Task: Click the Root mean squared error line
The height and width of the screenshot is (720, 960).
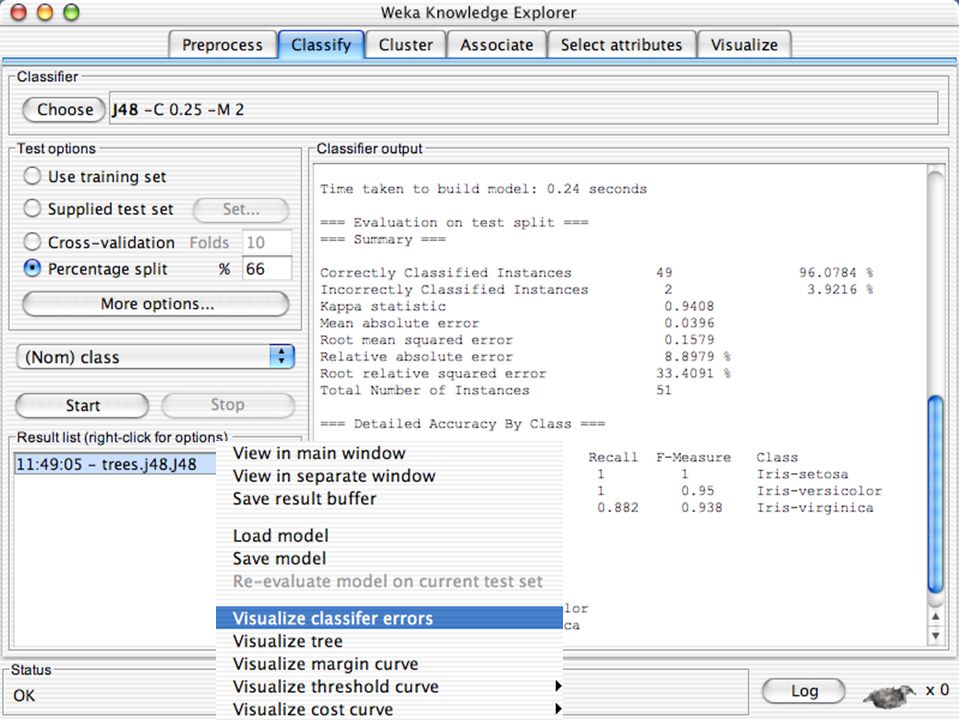Action: pos(517,340)
